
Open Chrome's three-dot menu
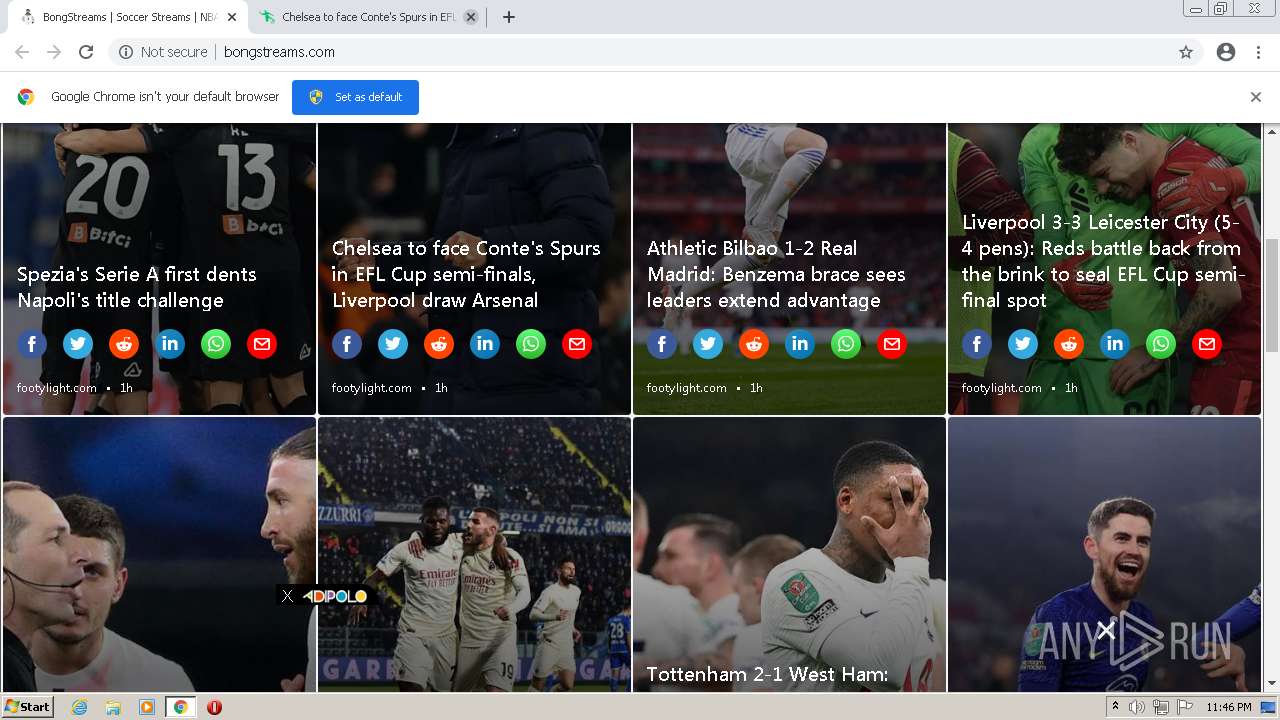pos(1259,52)
